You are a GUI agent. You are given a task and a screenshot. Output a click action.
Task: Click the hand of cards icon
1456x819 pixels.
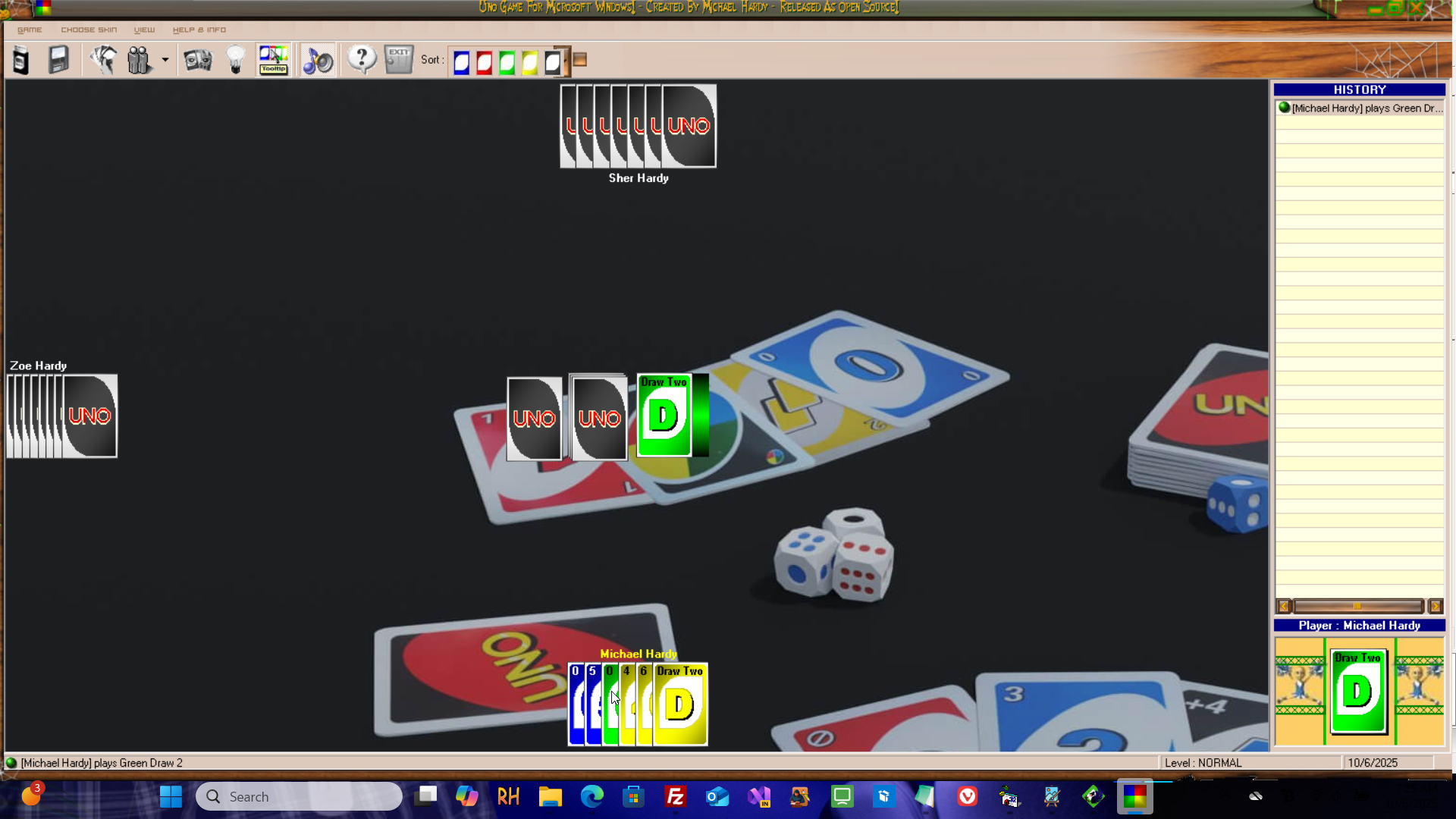point(103,60)
